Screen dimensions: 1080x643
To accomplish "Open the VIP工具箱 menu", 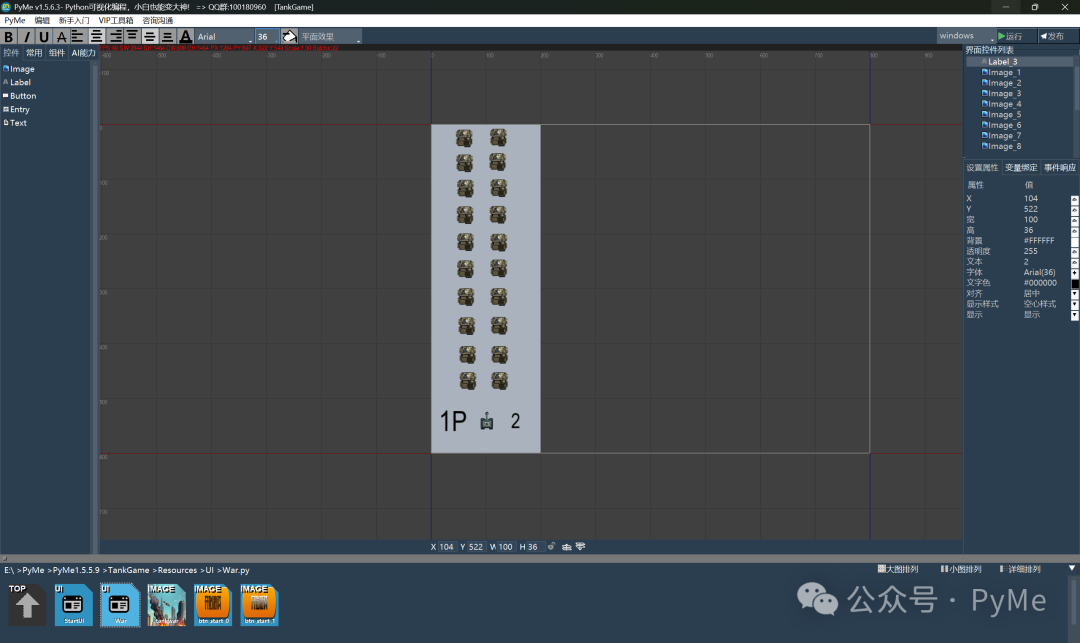I will pos(116,20).
